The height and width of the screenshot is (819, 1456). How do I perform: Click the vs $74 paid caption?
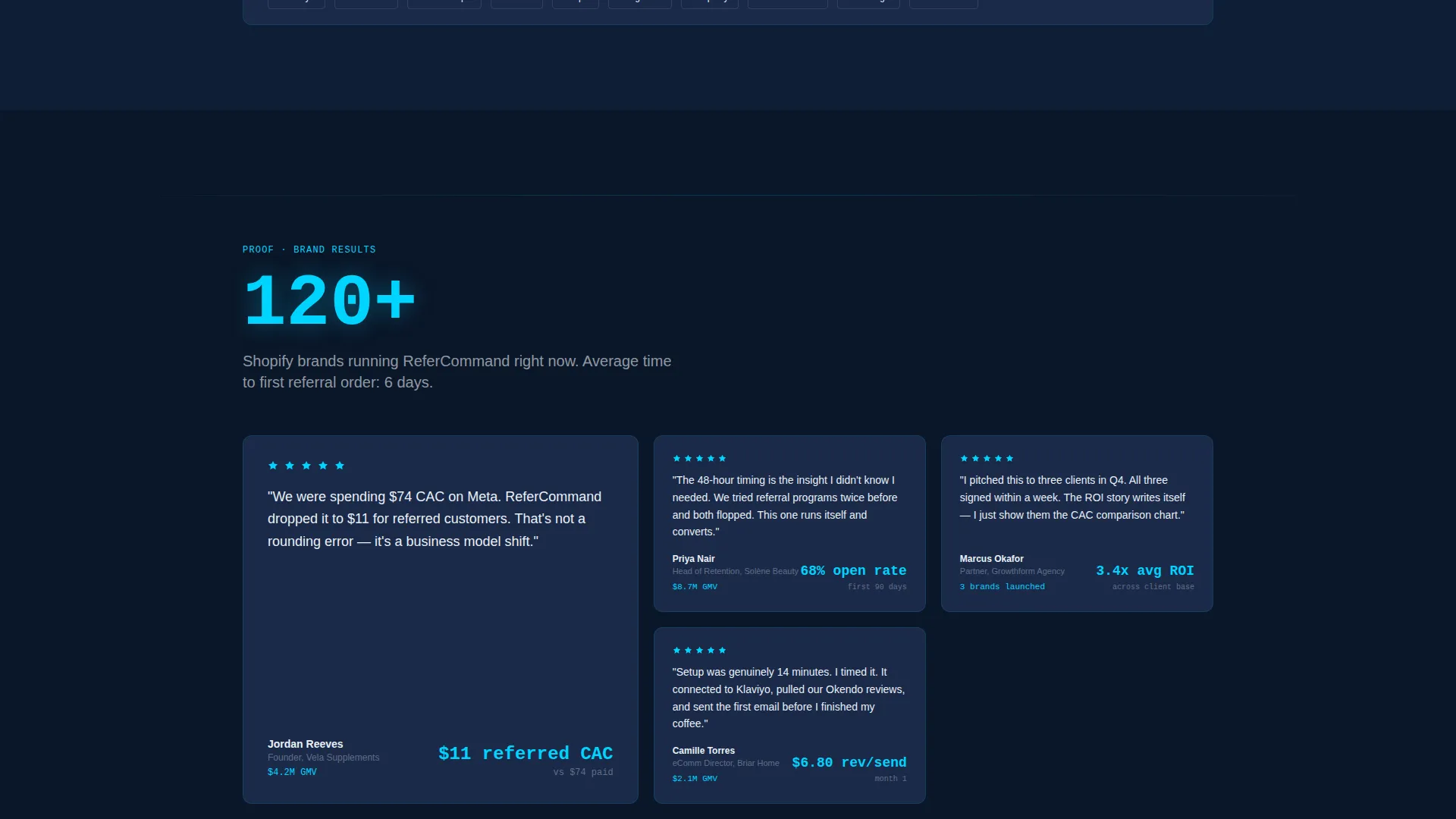click(x=583, y=772)
